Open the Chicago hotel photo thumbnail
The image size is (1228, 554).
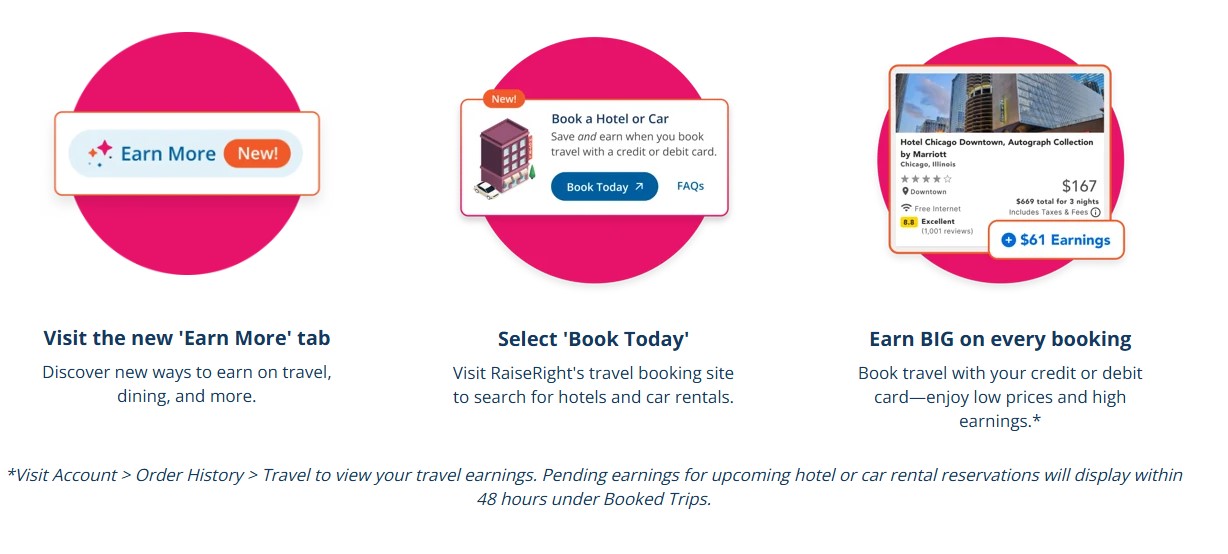[x=999, y=103]
